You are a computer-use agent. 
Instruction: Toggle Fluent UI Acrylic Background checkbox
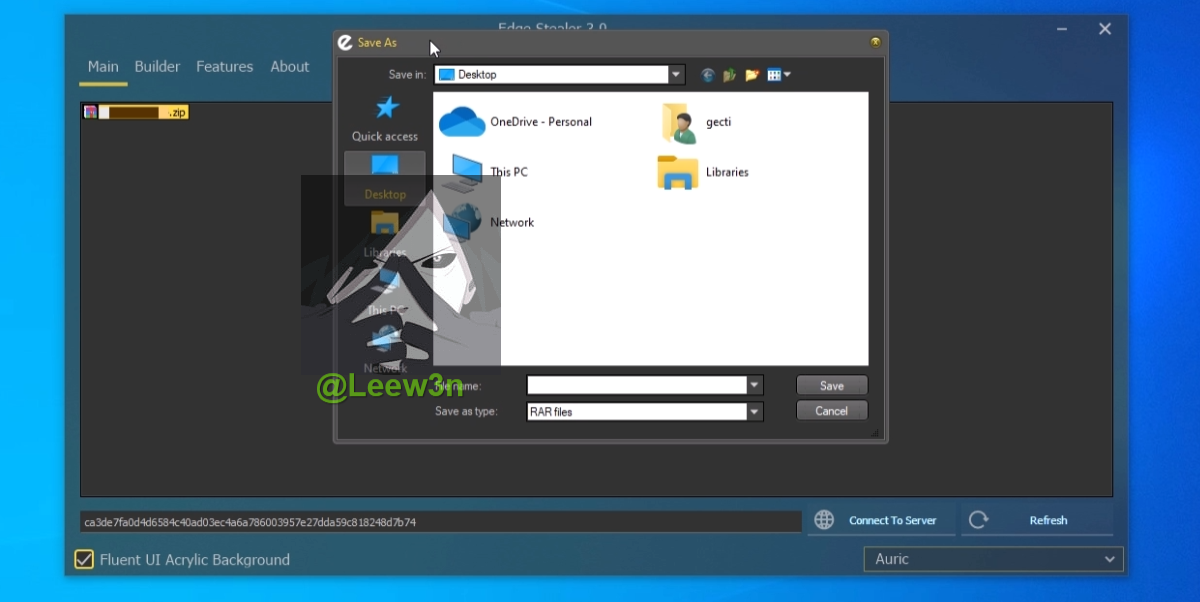pyautogui.click(x=85, y=559)
